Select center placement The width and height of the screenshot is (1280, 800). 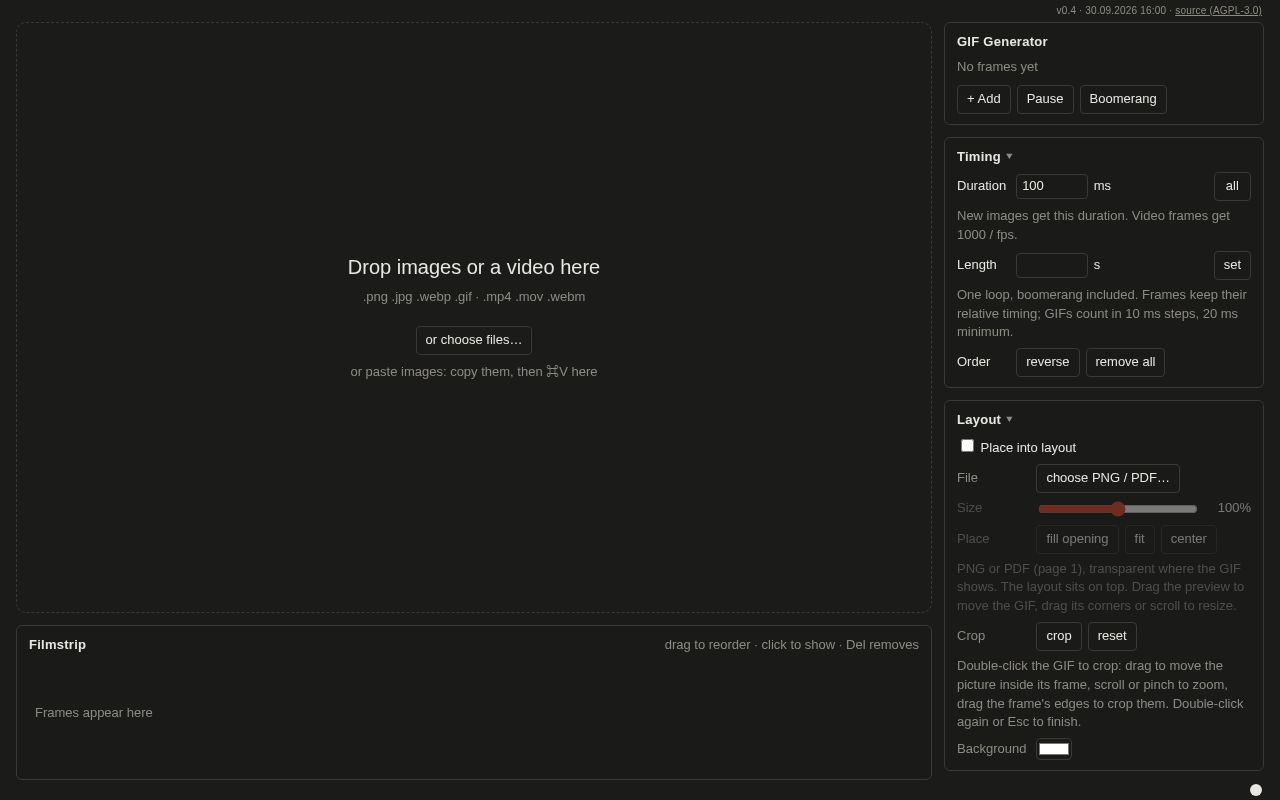(x=1188, y=539)
